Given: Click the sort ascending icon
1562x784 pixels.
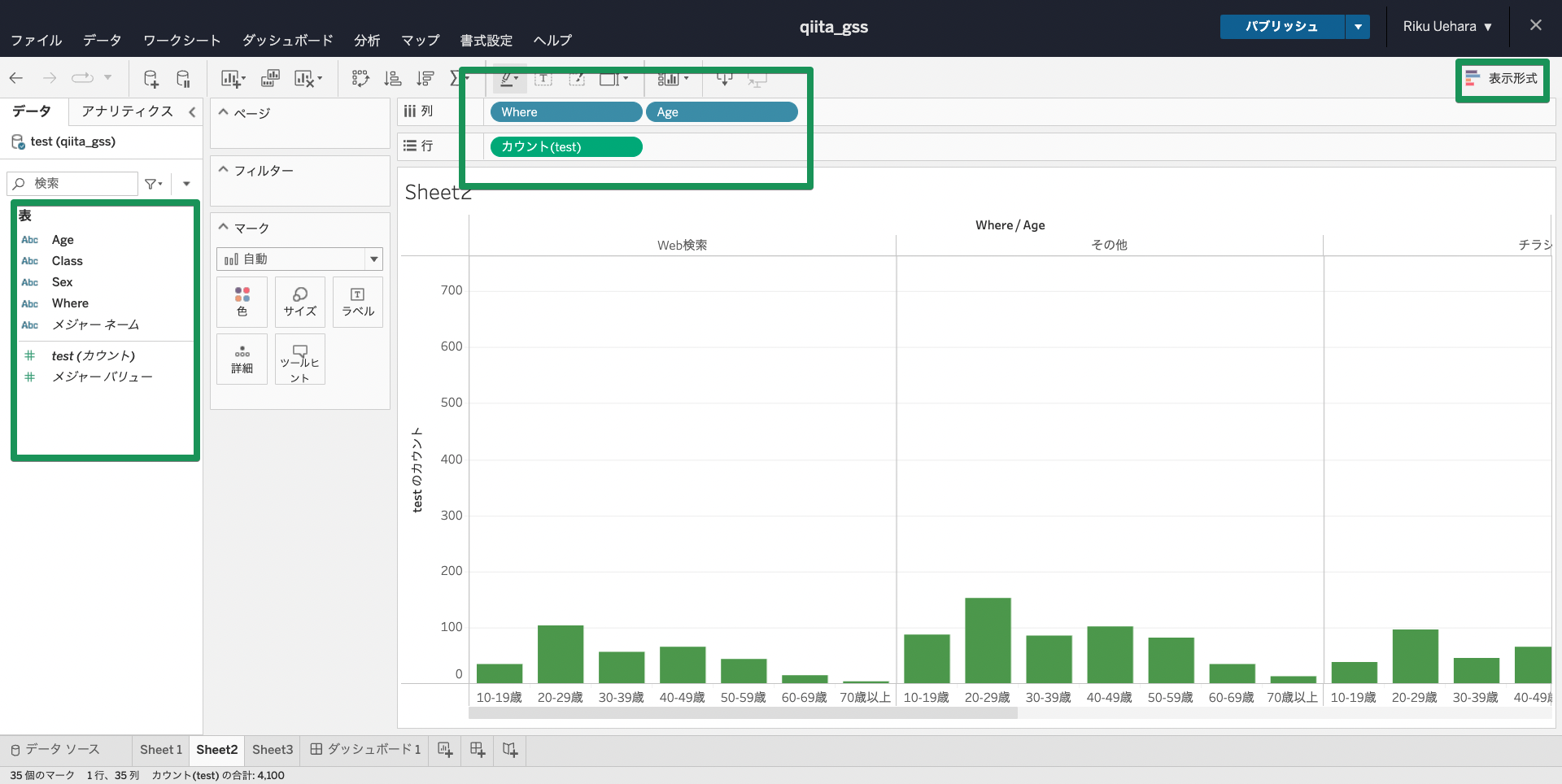Looking at the screenshot, I should pyautogui.click(x=393, y=78).
